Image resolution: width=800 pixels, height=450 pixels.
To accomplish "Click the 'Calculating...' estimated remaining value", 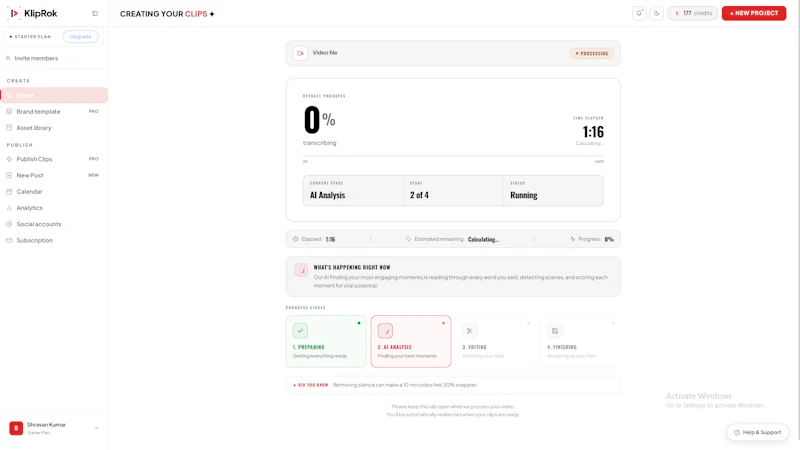I will (x=483, y=239).
